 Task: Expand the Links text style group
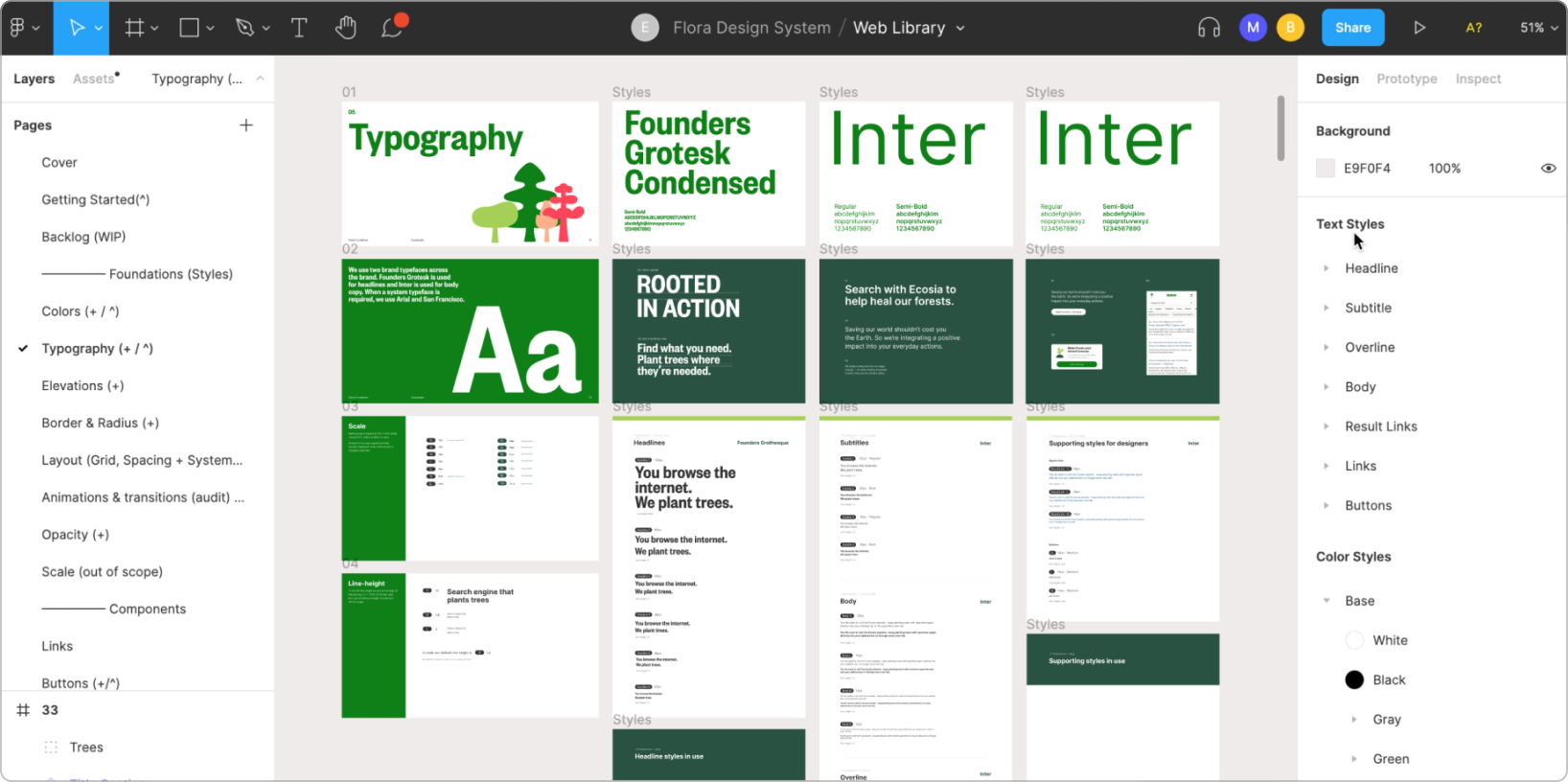(x=1326, y=466)
